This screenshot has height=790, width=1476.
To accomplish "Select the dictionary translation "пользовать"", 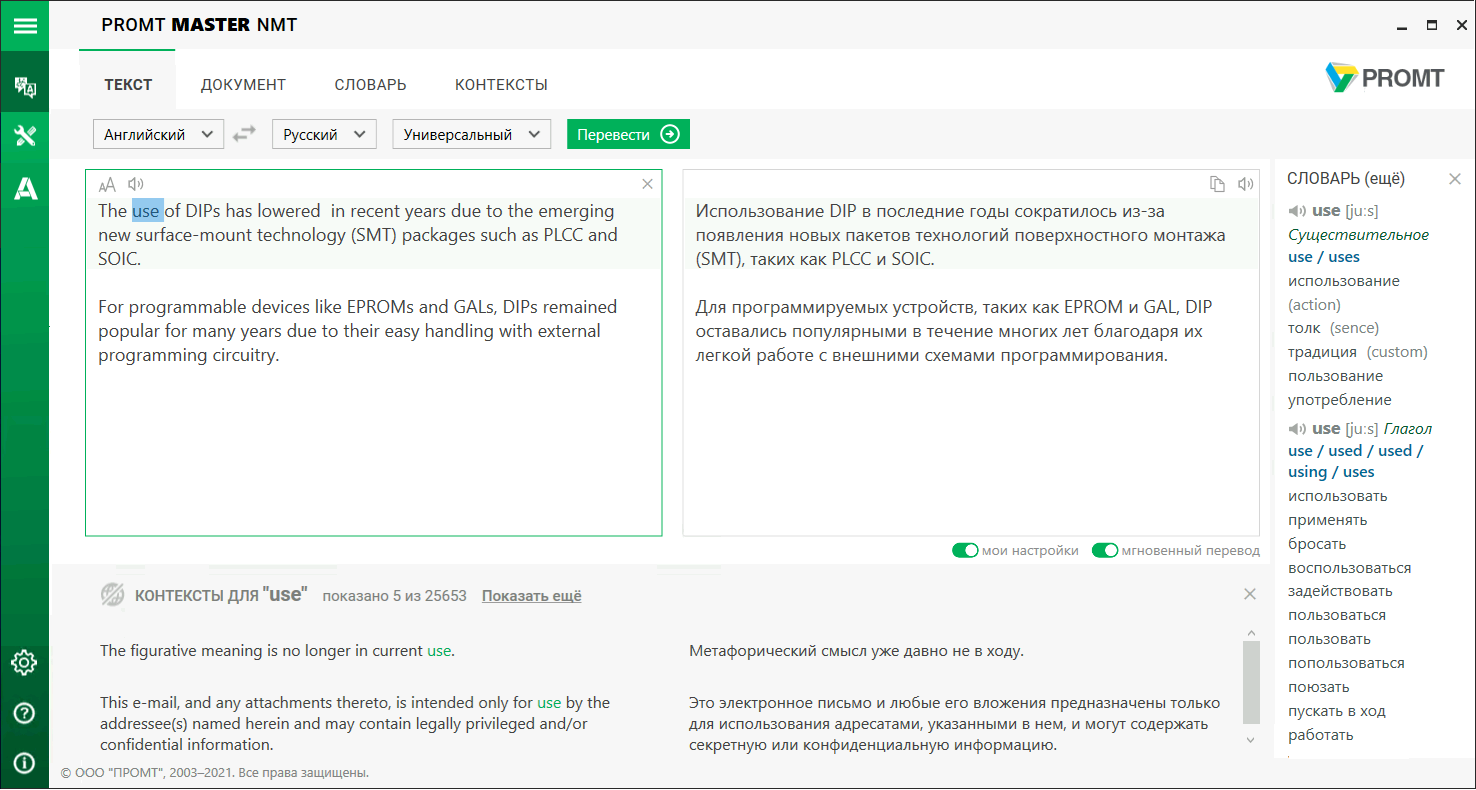I will (x=1330, y=639).
